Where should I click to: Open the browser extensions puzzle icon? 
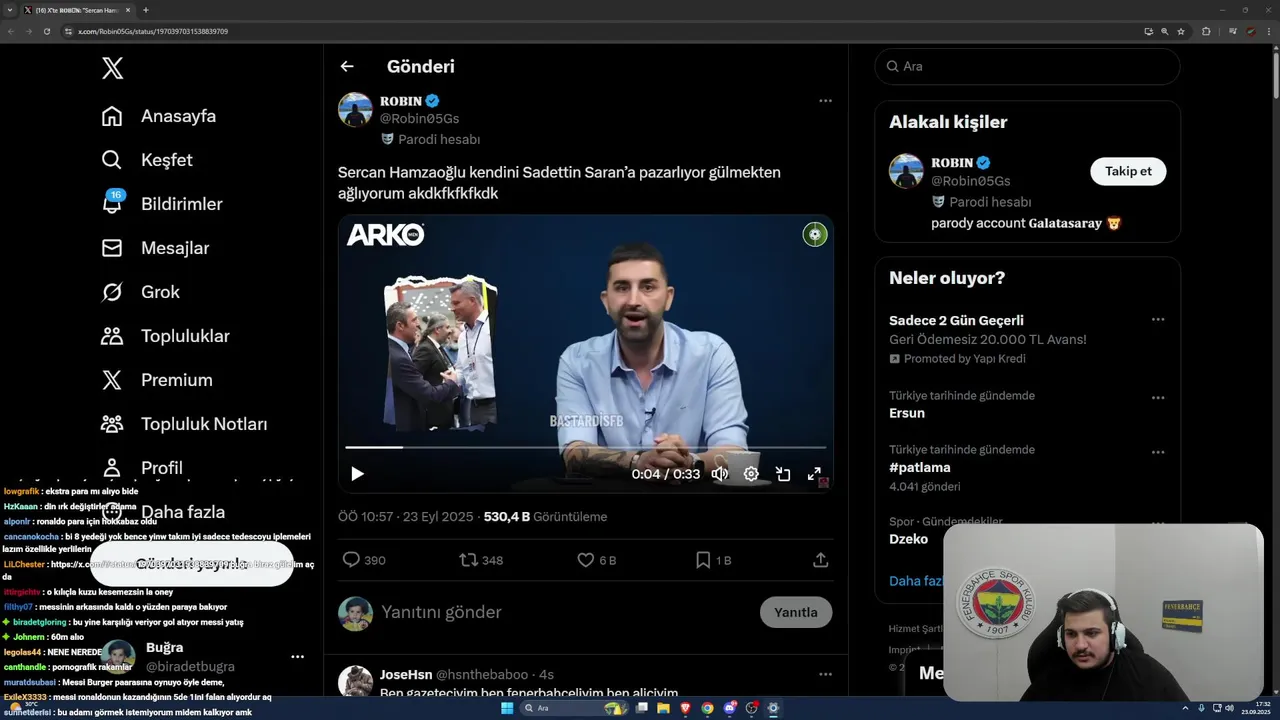pyautogui.click(x=1206, y=31)
